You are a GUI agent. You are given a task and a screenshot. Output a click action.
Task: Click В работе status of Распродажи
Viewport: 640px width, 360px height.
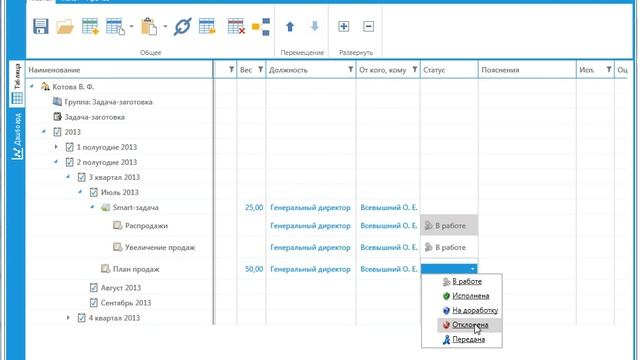click(x=449, y=225)
